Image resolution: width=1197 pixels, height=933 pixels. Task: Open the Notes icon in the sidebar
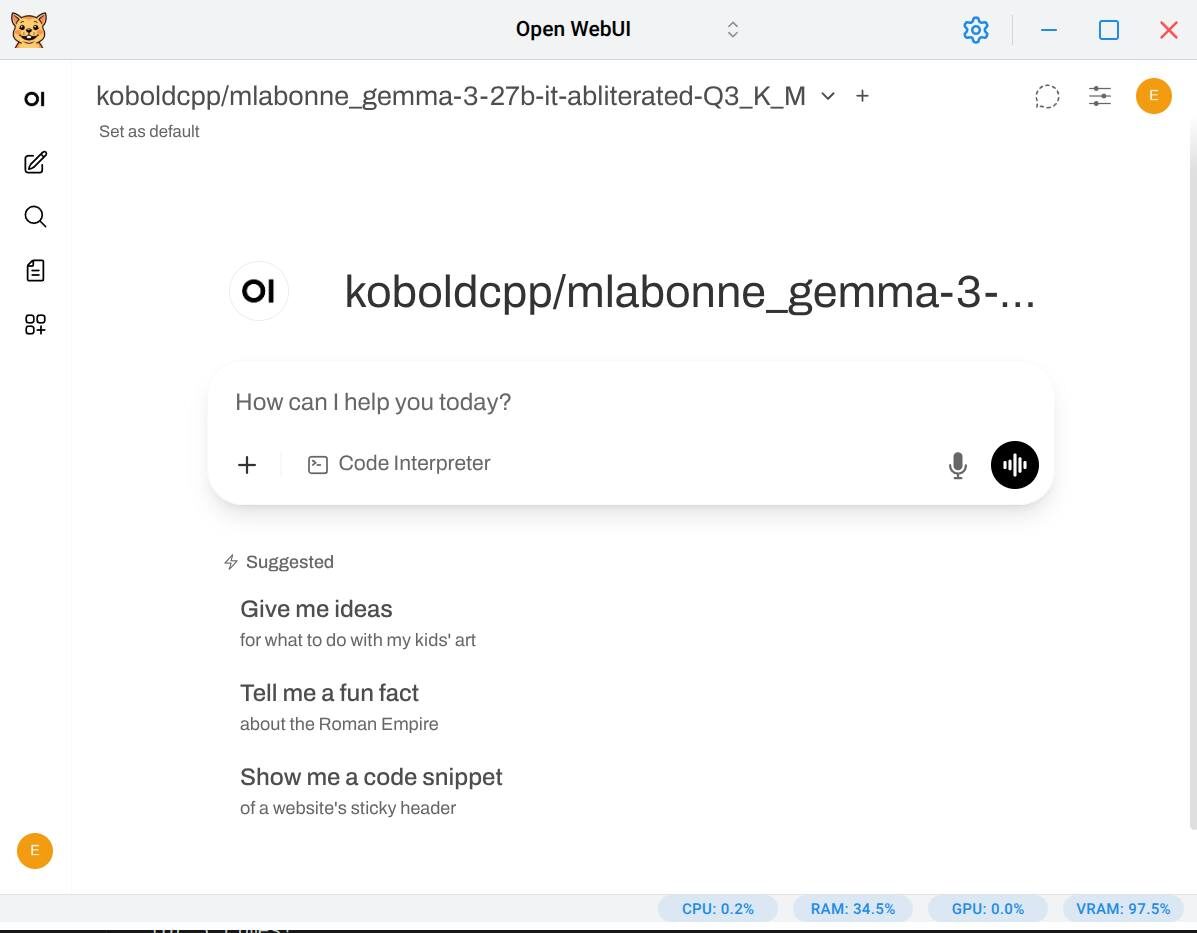coord(35,270)
